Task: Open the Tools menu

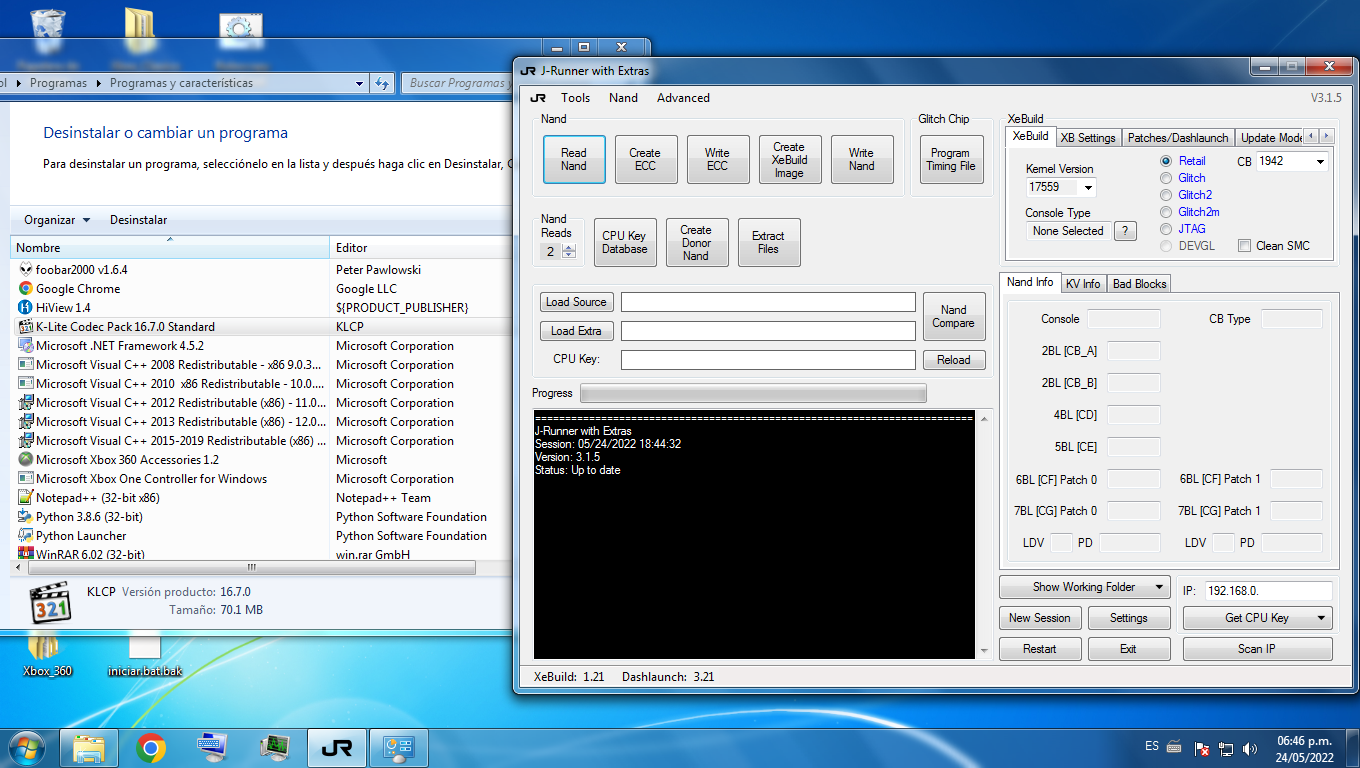Action: 575,98
